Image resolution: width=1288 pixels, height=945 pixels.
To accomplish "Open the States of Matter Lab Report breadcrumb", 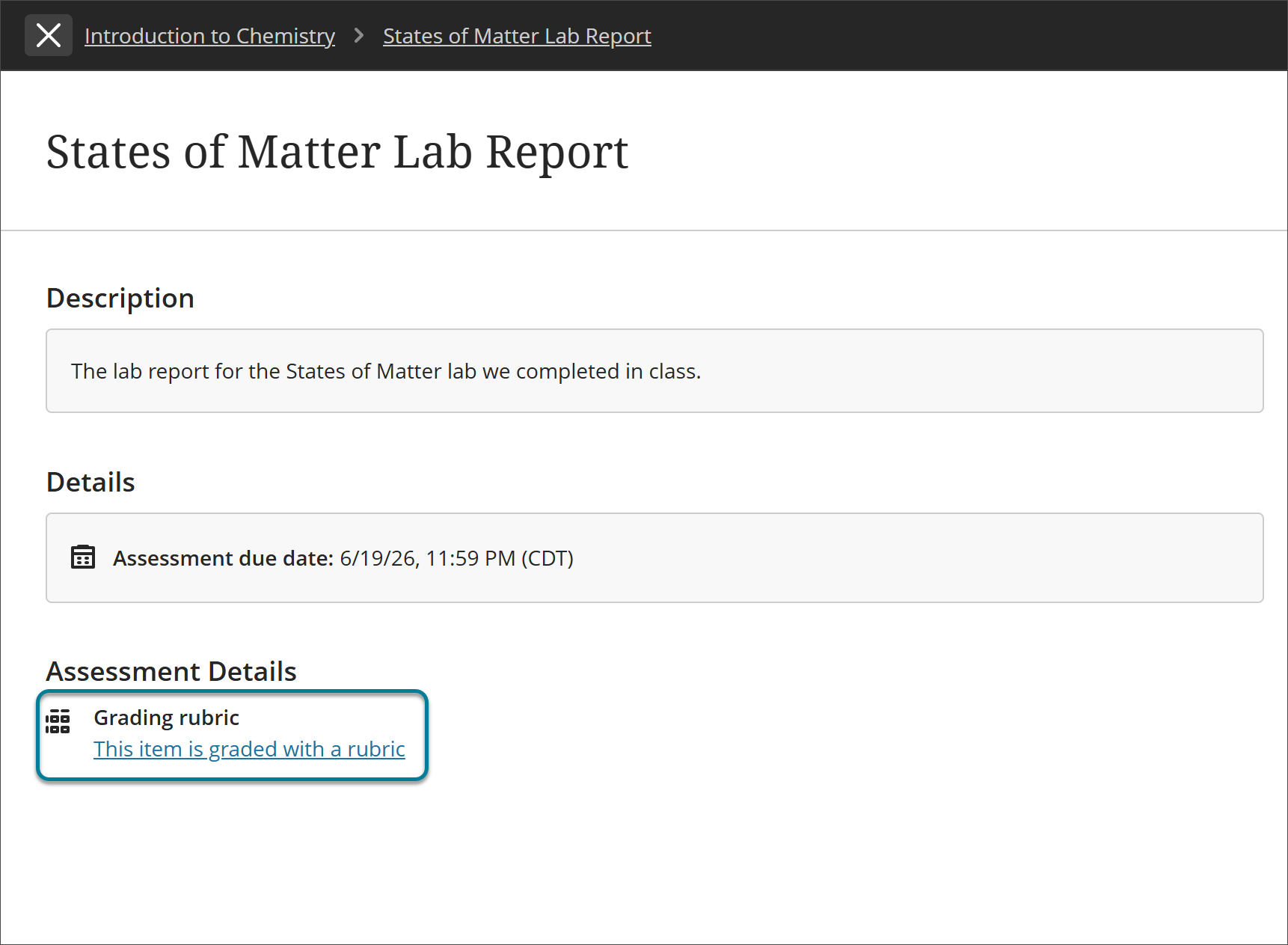I will [x=517, y=36].
